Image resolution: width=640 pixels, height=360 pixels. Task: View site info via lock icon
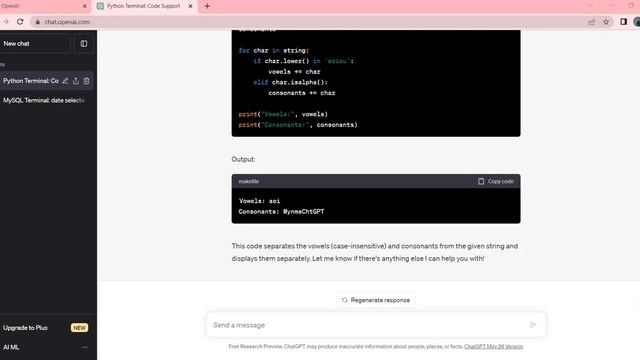(x=38, y=22)
